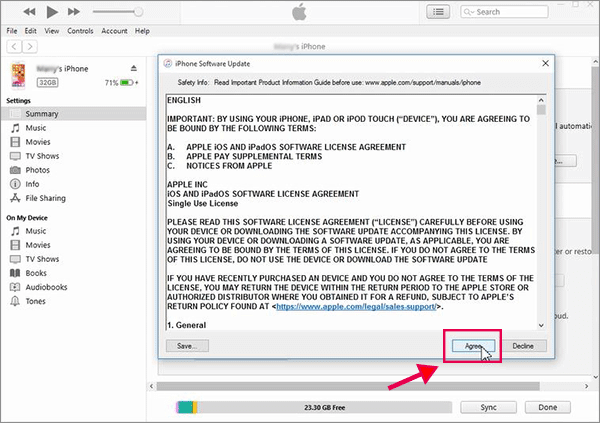Open the Controls menu
The image size is (600, 423).
80,31
